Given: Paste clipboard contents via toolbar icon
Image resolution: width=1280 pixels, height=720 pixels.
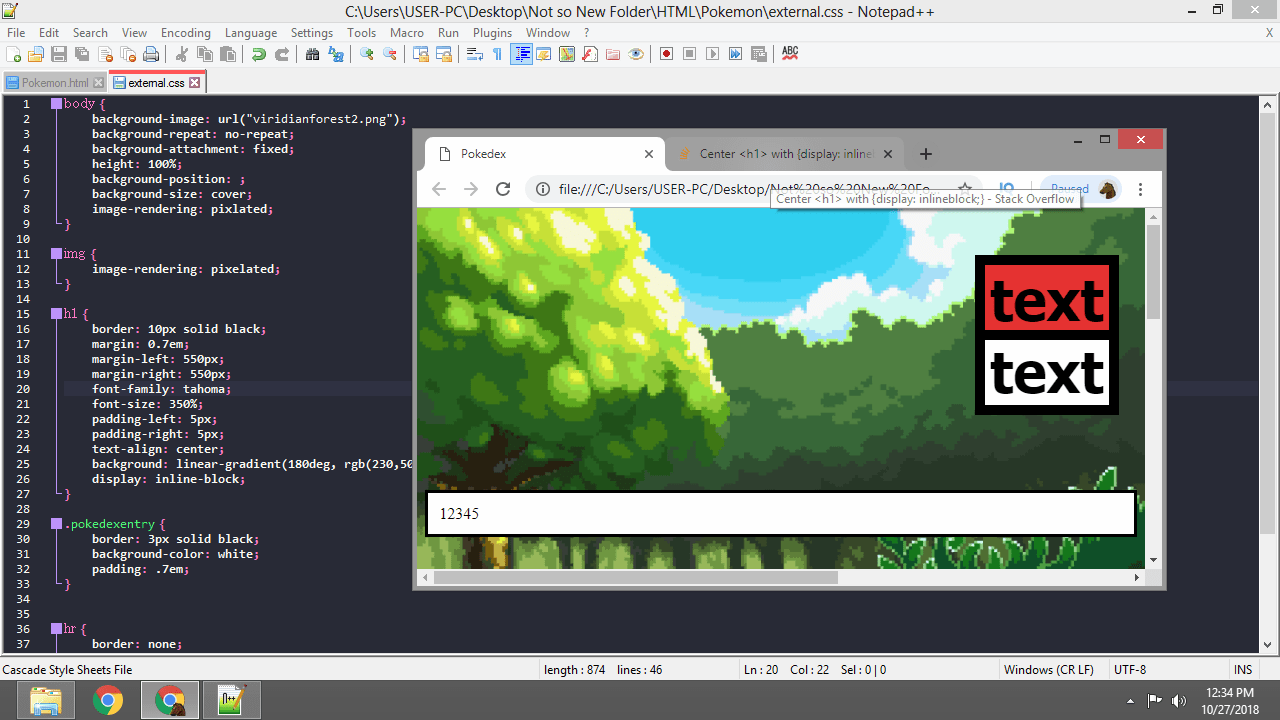Looking at the screenshot, I should [228, 54].
